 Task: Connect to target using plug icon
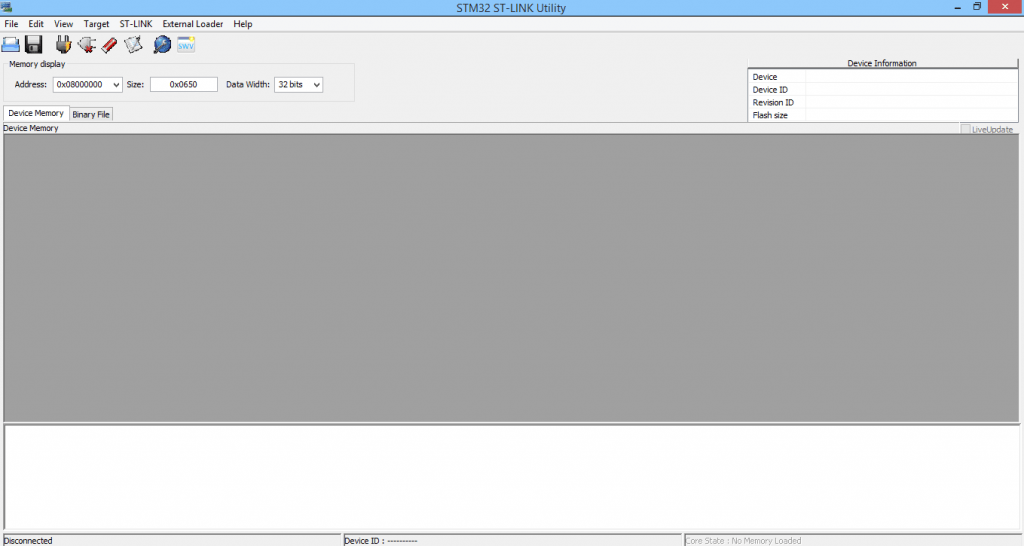pyautogui.click(x=63, y=44)
